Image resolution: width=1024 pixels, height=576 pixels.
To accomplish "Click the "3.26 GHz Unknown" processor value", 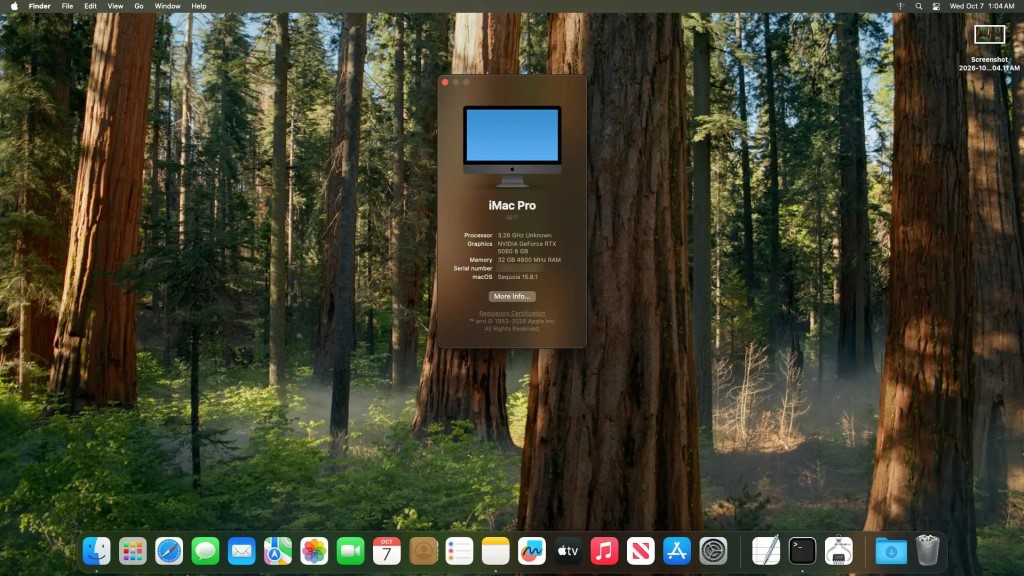I will [x=524, y=235].
